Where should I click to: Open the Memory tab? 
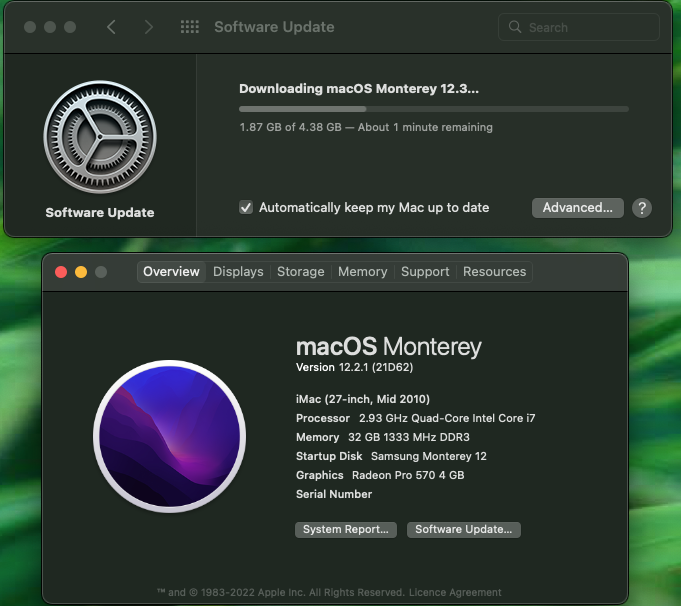tap(363, 272)
